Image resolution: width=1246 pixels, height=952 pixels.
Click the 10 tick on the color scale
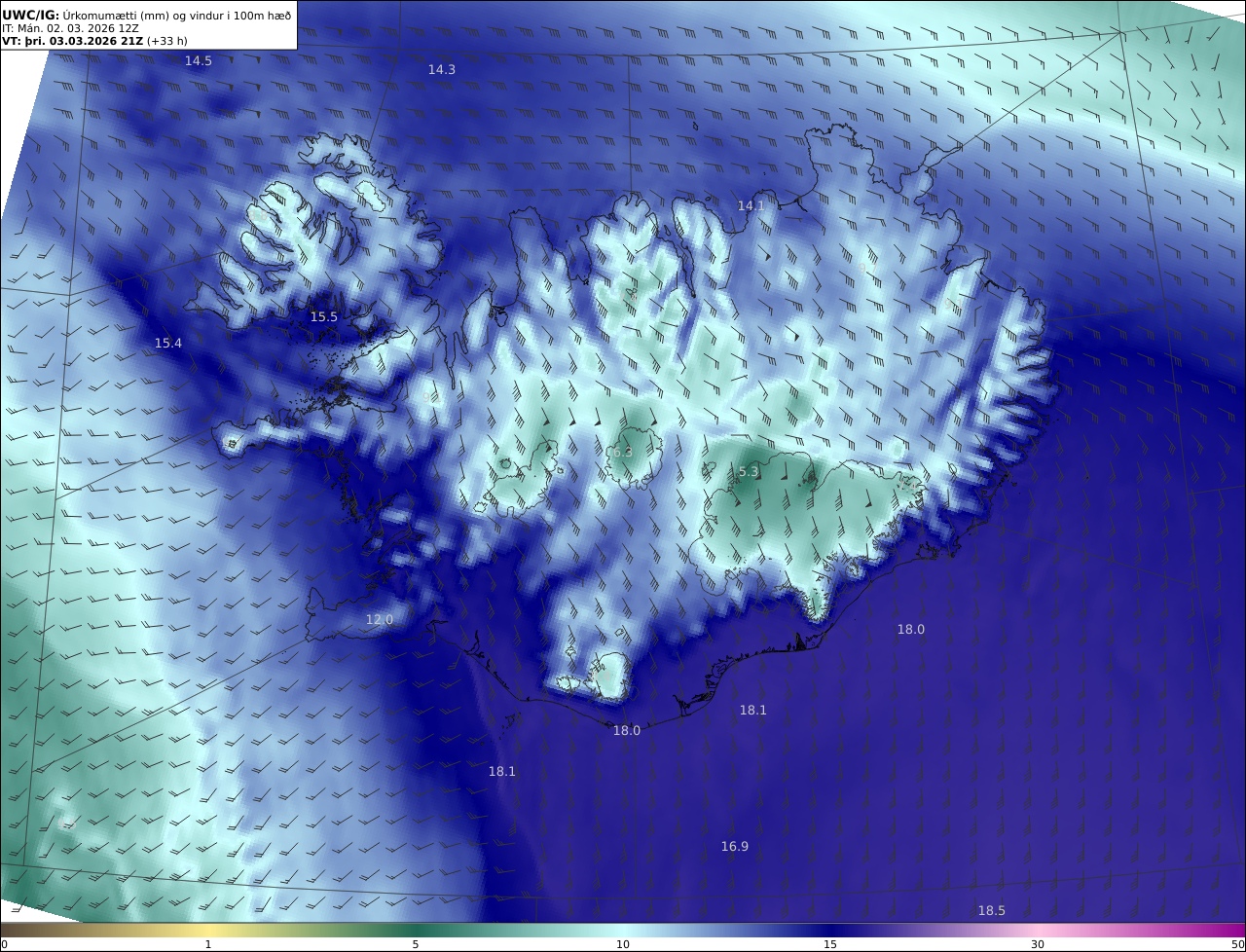click(x=623, y=944)
